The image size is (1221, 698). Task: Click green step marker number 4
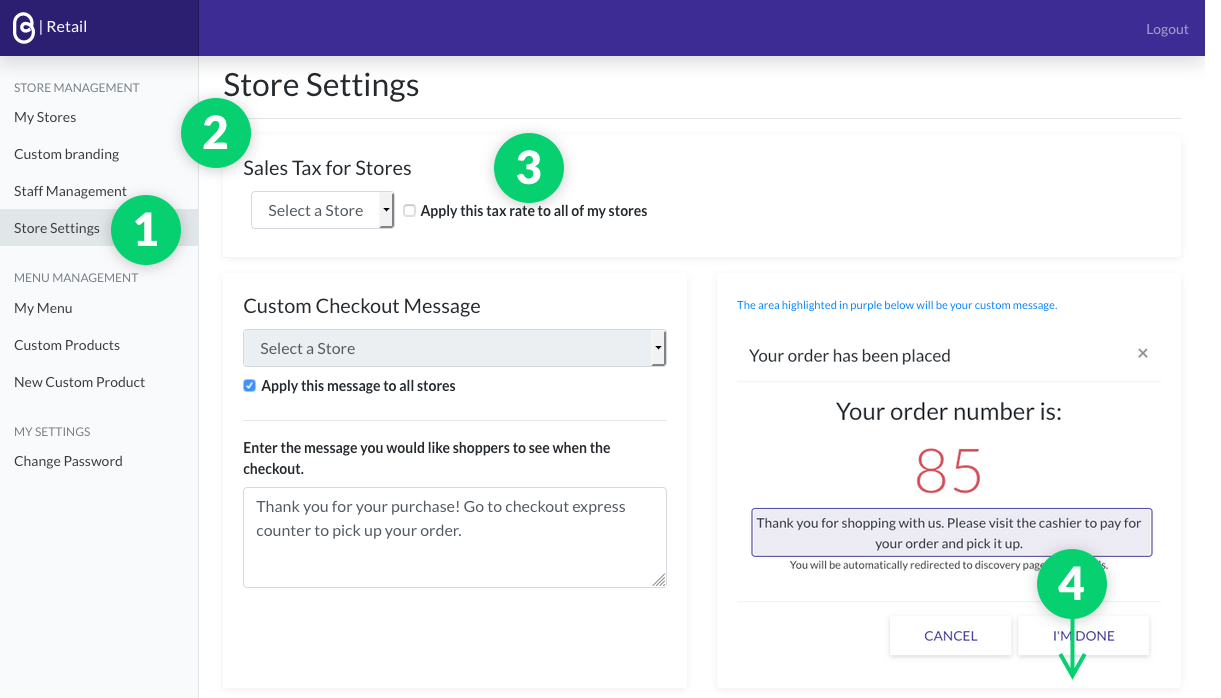(1072, 584)
